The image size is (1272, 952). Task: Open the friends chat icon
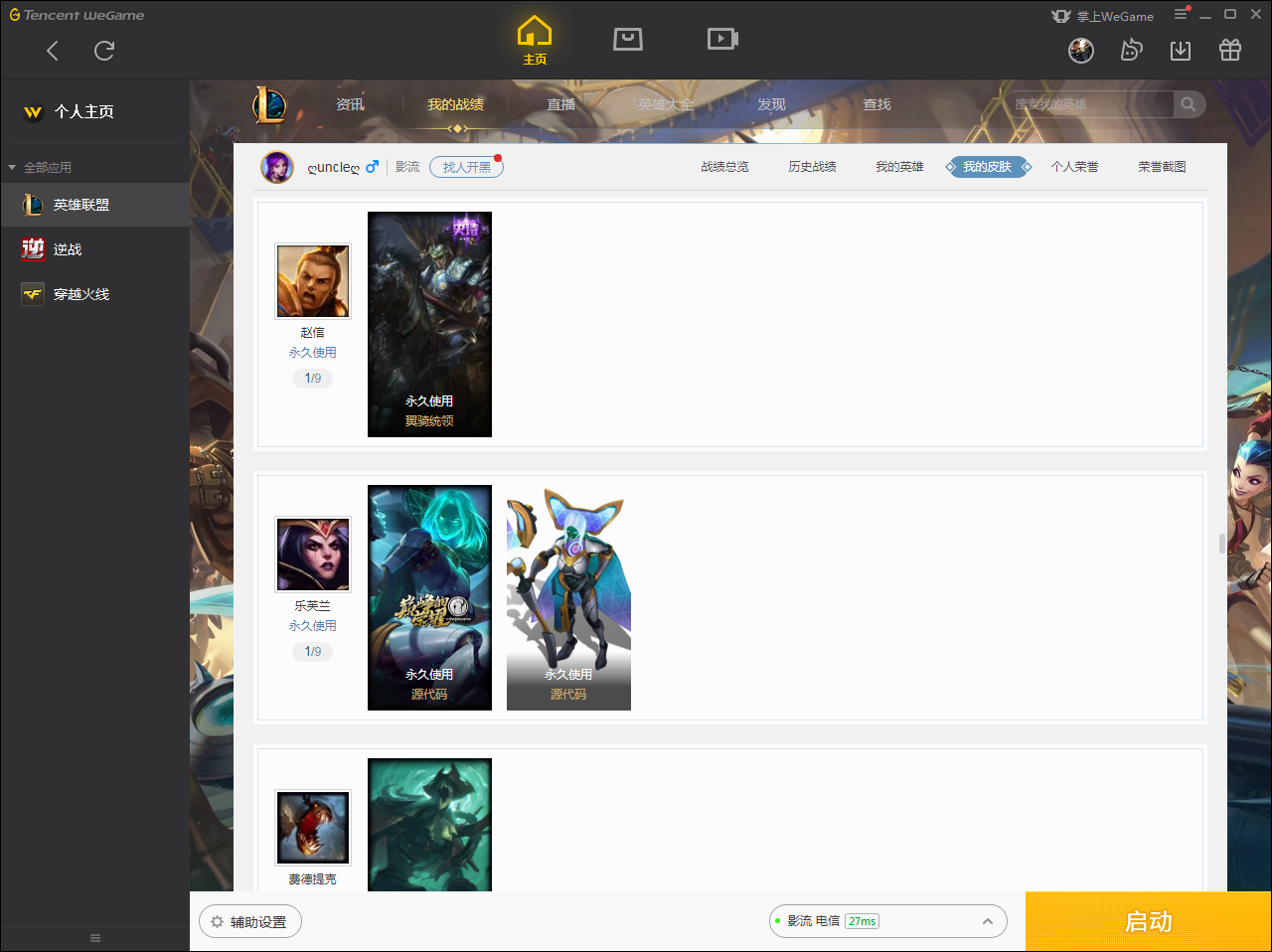tap(1131, 51)
